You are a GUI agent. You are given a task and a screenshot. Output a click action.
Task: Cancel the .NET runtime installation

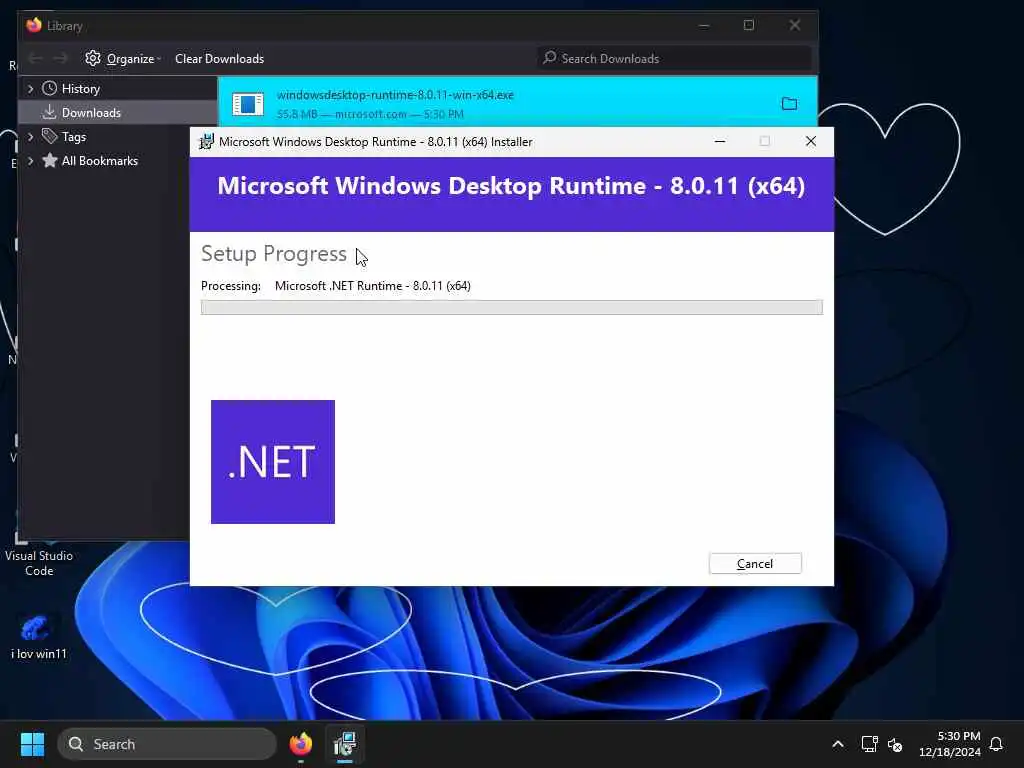pyautogui.click(x=755, y=564)
